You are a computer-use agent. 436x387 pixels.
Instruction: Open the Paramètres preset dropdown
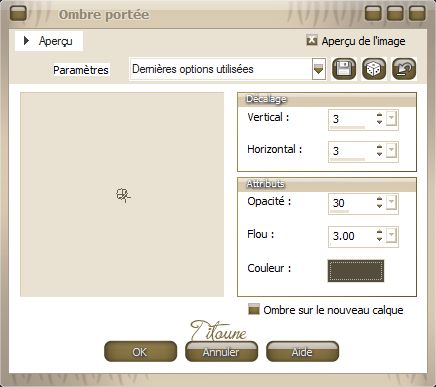pyautogui.click(x=318, y=69)
